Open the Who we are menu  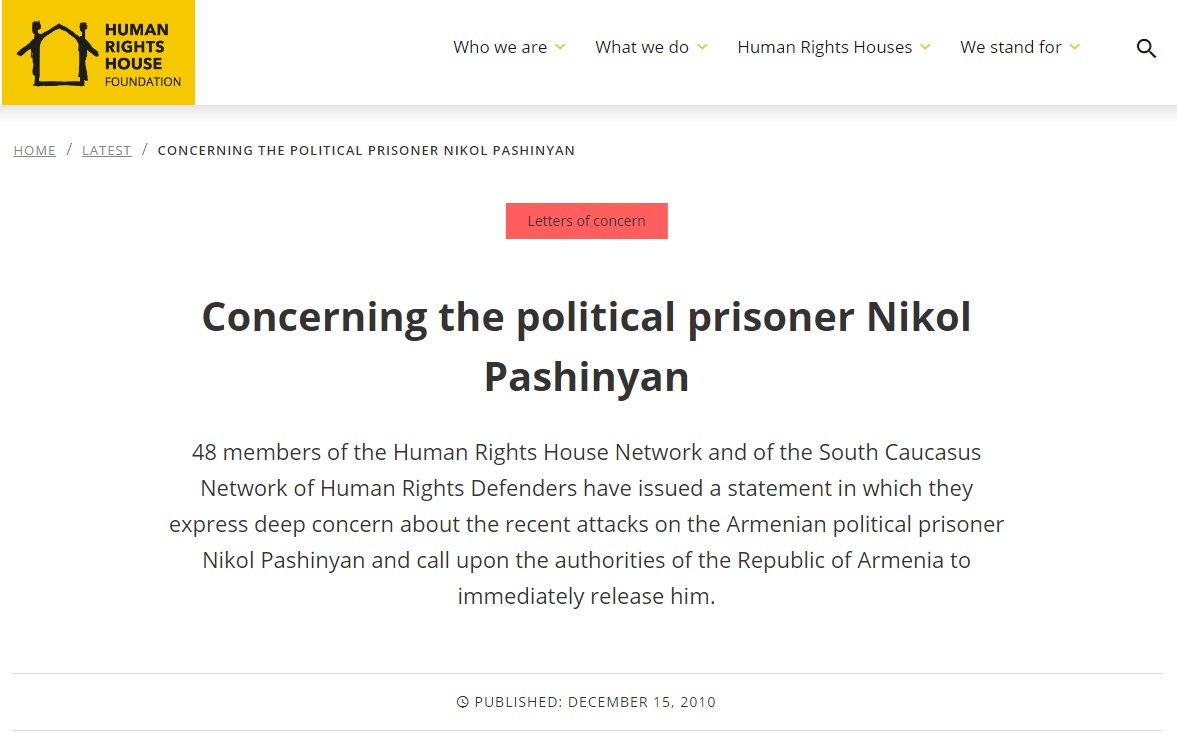pyautogui.click(x=500, y=47)
